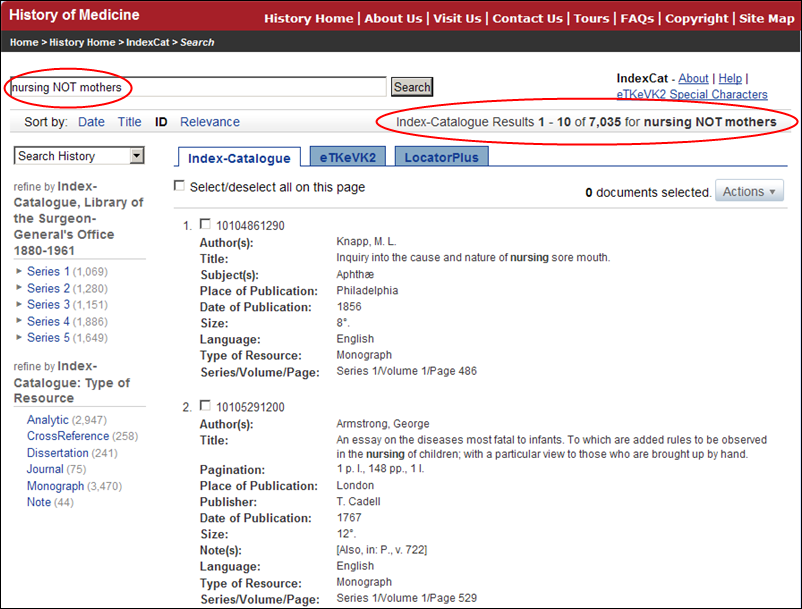Open the IndexCat Help link
The width and height of the screenshot is (802, 609).
click(x=730, y=79)
